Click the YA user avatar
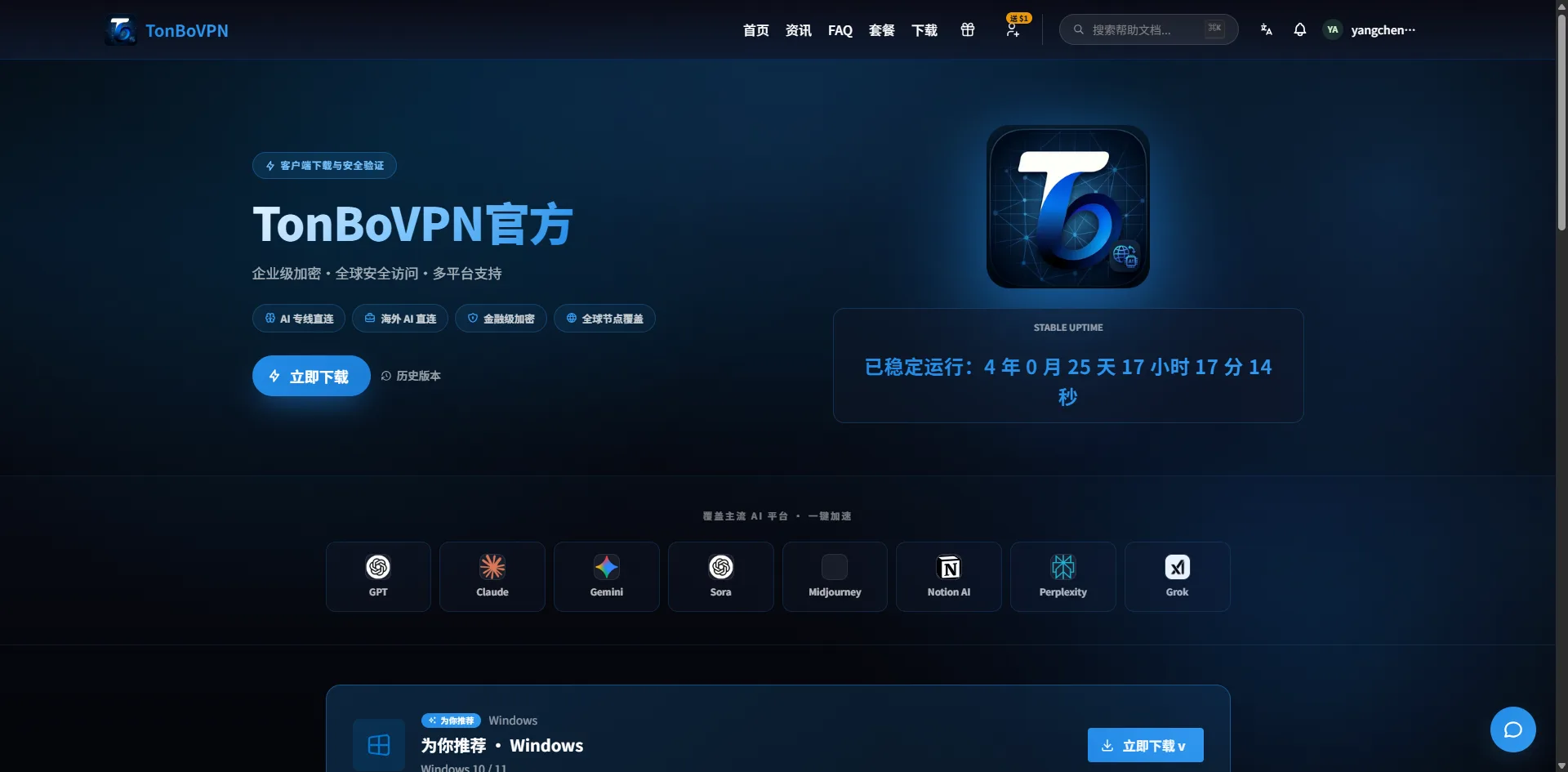The width and height of the screenshot is (1568, 772). pos(1332,29)
